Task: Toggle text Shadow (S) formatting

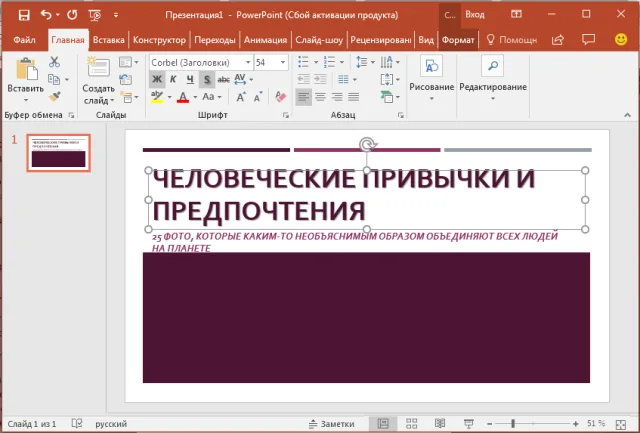Action: tap(207, 79)
